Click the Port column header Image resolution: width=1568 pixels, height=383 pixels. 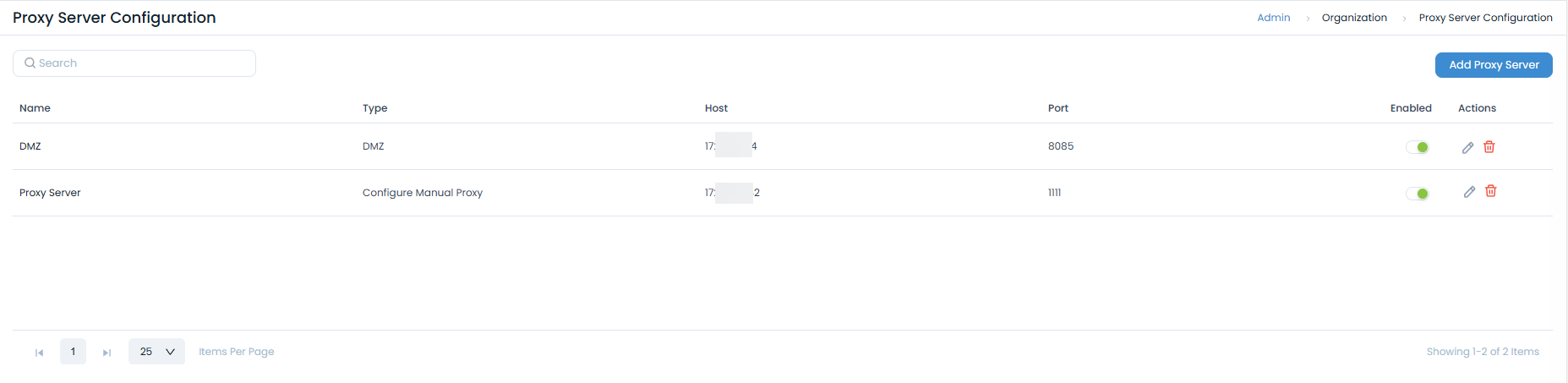coord(1058,108)
